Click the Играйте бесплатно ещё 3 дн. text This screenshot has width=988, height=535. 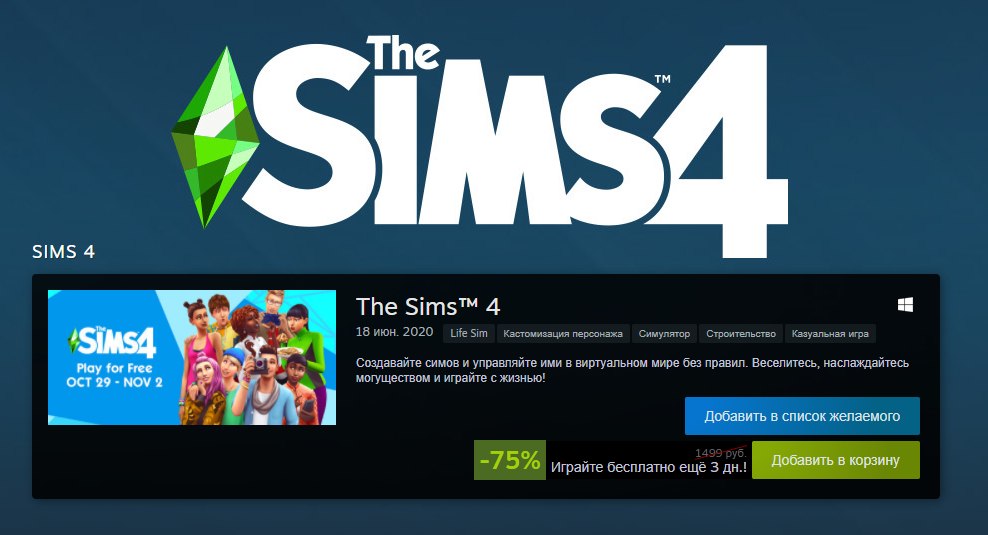[648, 468]
